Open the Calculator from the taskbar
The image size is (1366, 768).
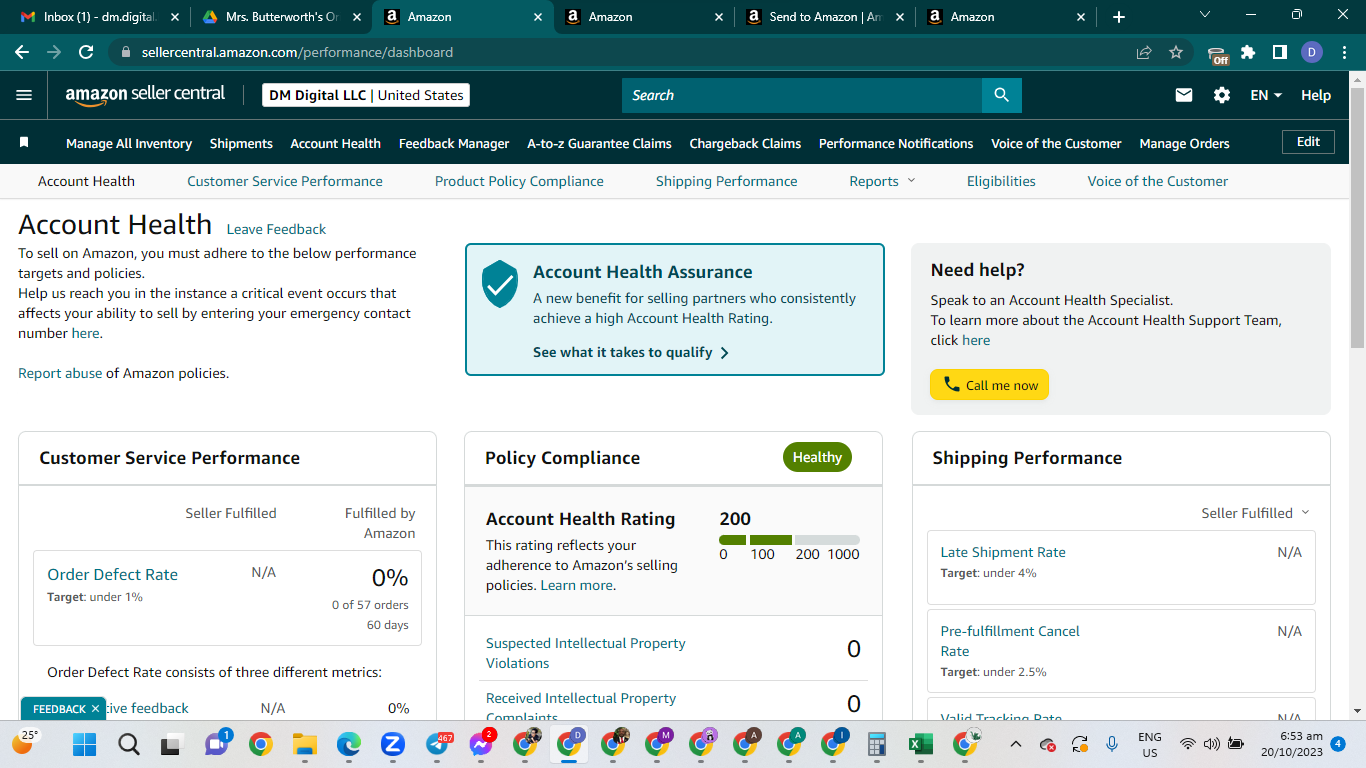(x=876, y=744)
